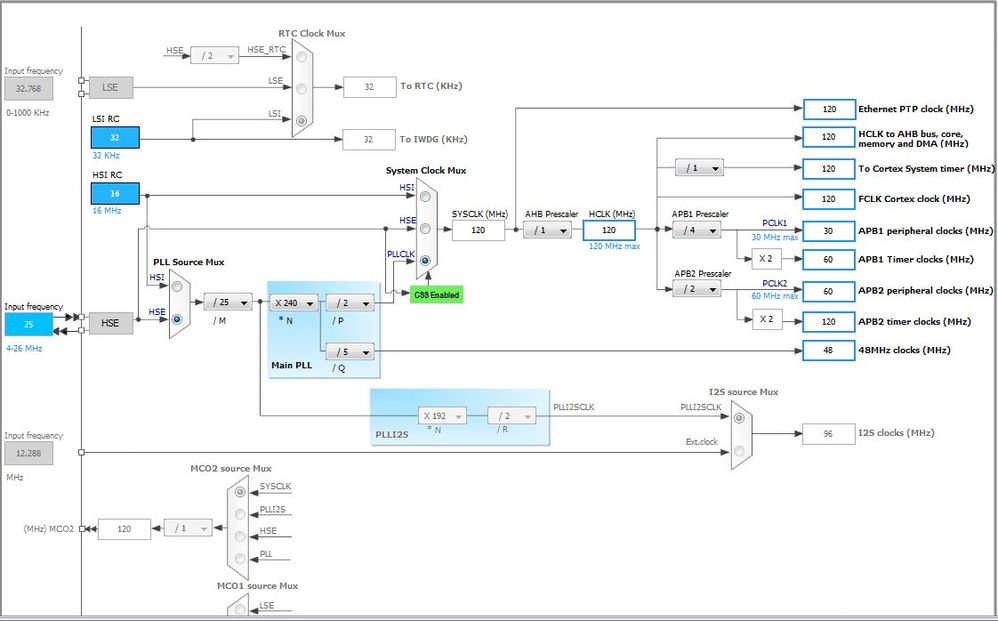The image size is (998, 621).
Task: Select PLLI2S in MCO2 source Mux
Action: 240,514
